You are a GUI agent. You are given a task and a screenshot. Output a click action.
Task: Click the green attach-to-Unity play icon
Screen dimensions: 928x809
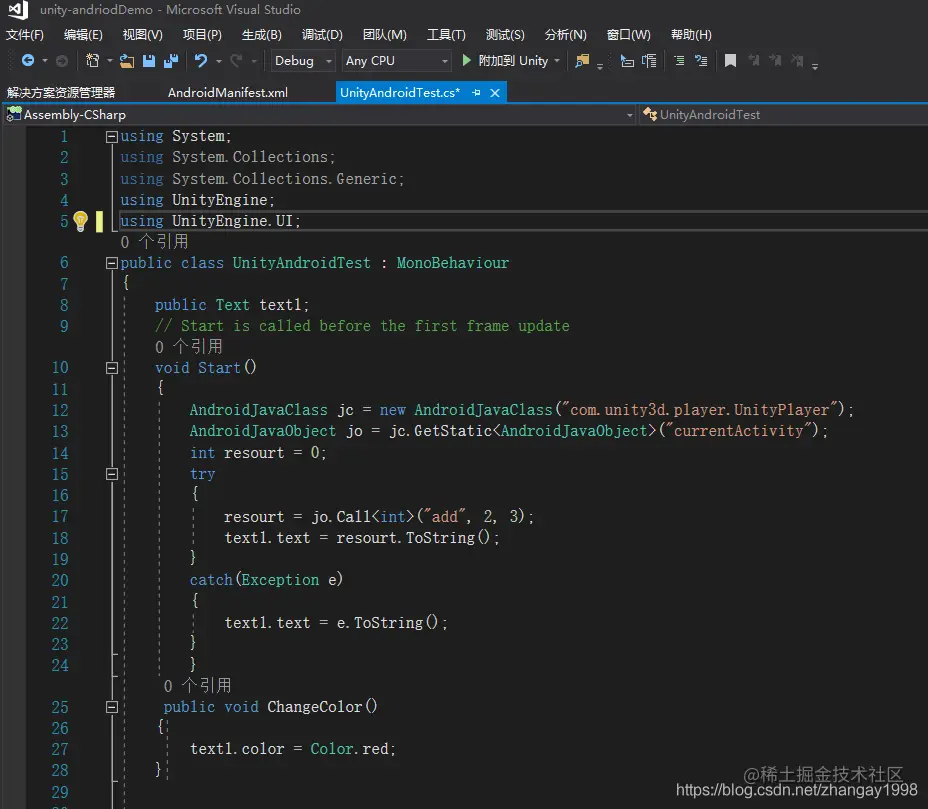[466, 60]
